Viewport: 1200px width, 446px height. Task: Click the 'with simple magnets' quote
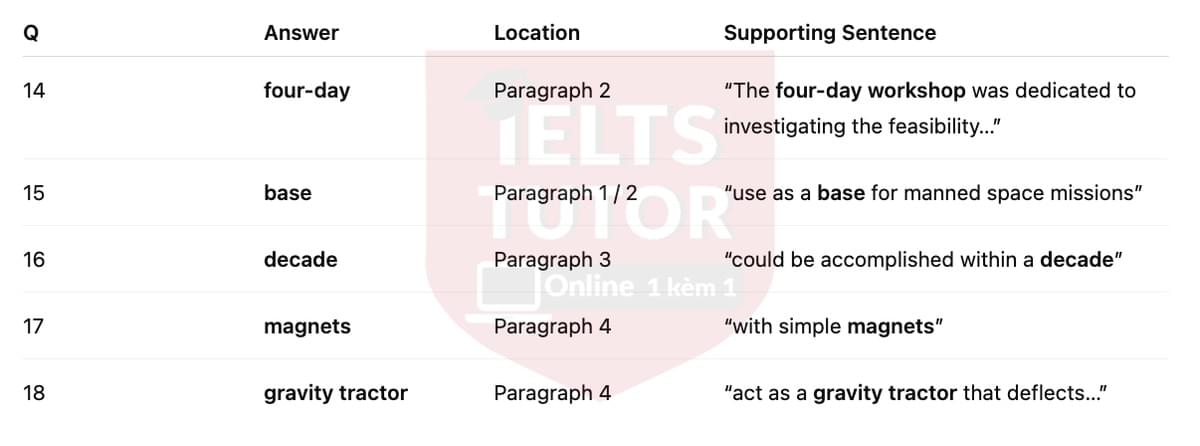[833, 327]
